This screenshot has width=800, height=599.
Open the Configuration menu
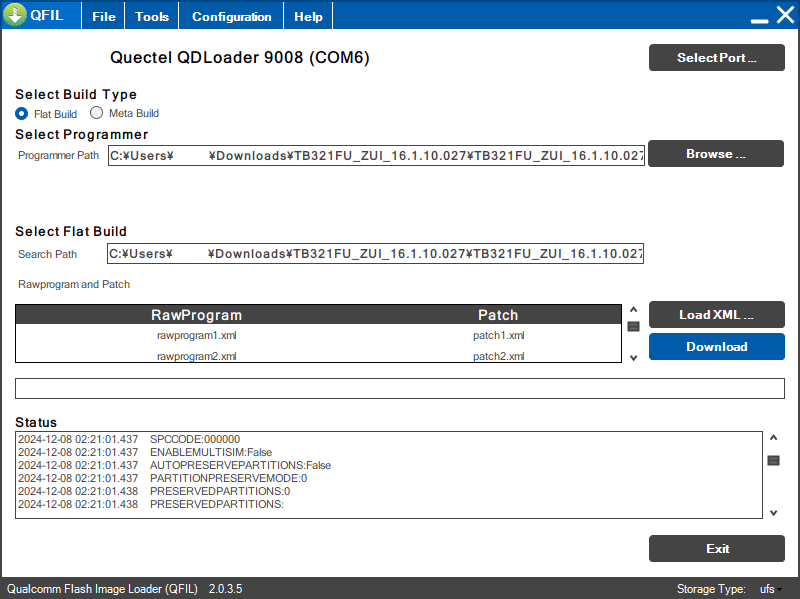[231, 16]
